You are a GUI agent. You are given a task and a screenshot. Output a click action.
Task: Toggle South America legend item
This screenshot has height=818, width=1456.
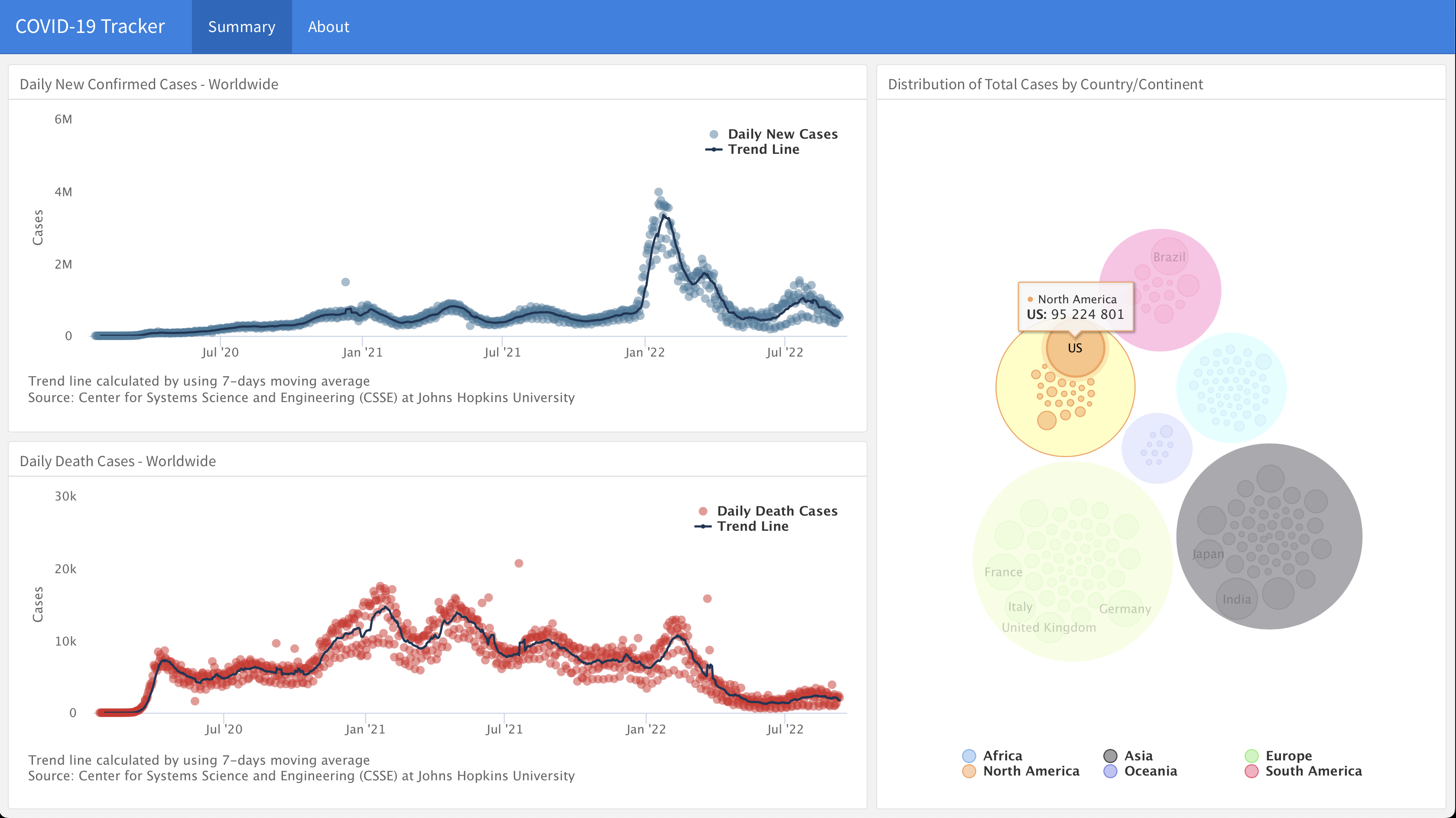click(x=1313, y=771)
